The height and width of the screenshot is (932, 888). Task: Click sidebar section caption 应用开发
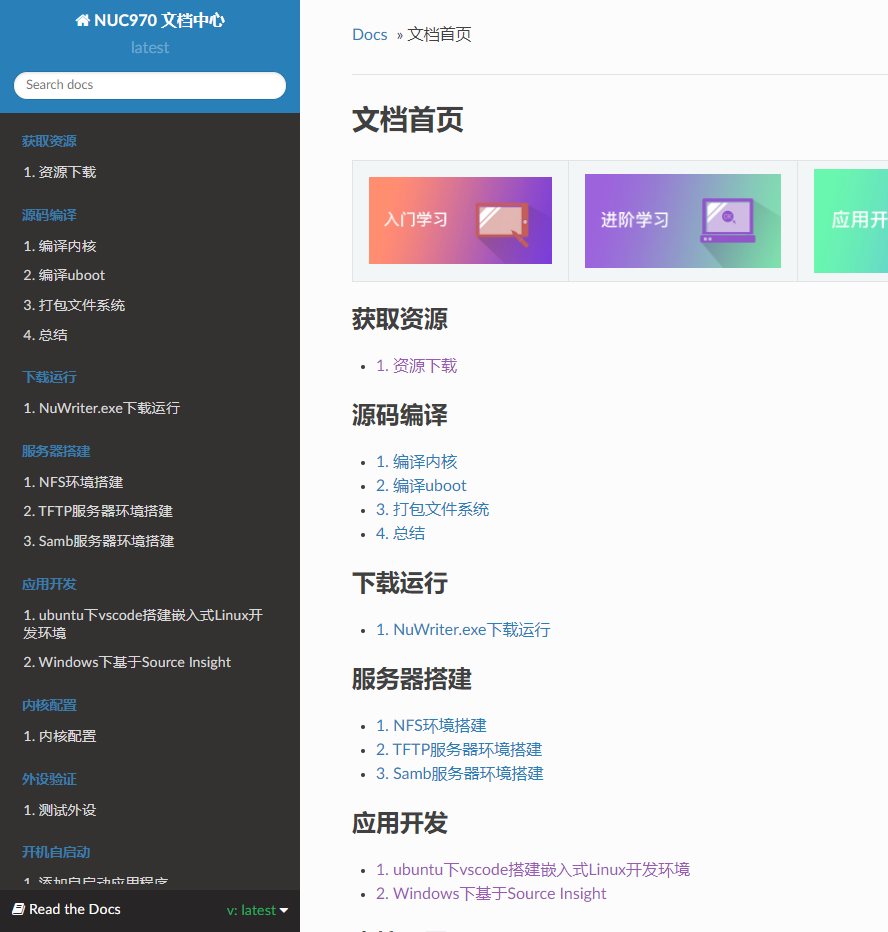pos(49,584)
